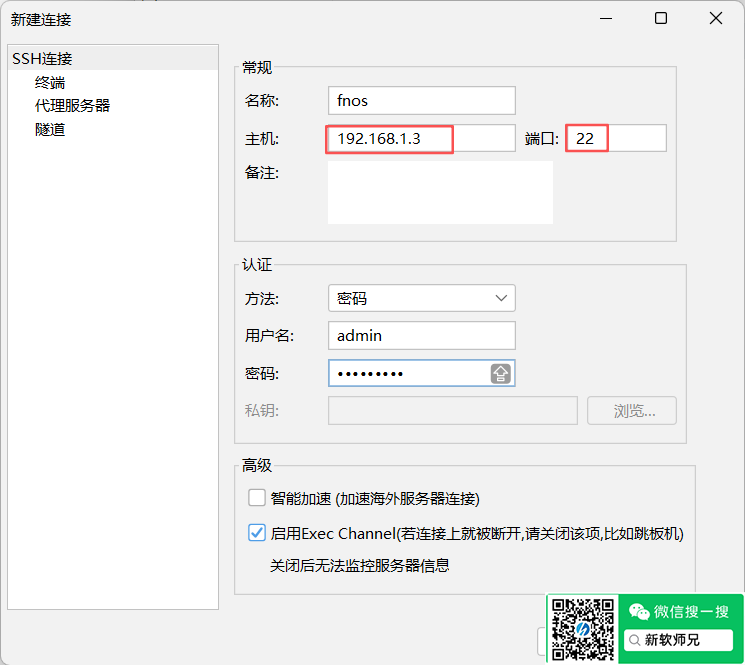Click the magnifier icon beside 新软师兄

click(x=634, y=640)
